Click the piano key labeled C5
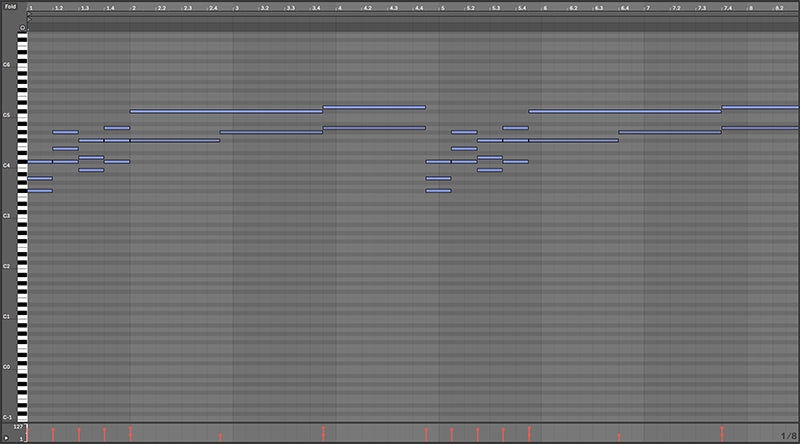 [x=22, y=115]
